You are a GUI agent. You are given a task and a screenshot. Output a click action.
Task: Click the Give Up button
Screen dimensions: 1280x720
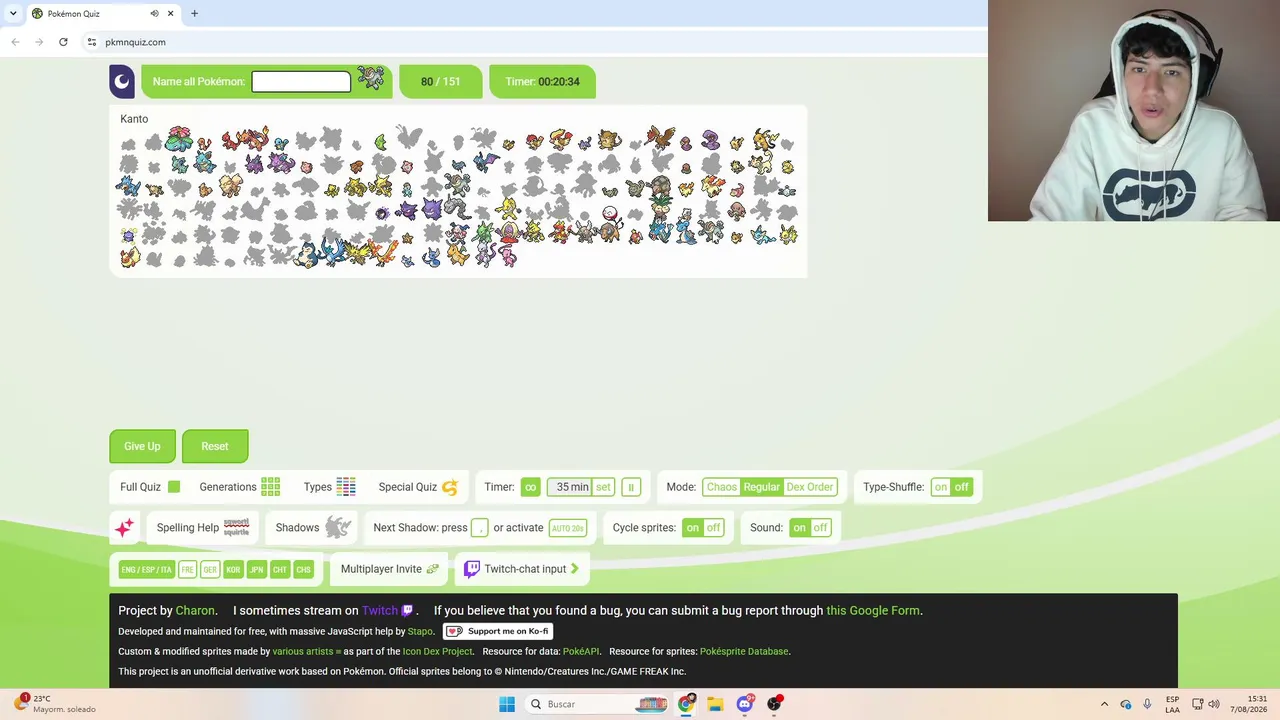coord(142,446)
